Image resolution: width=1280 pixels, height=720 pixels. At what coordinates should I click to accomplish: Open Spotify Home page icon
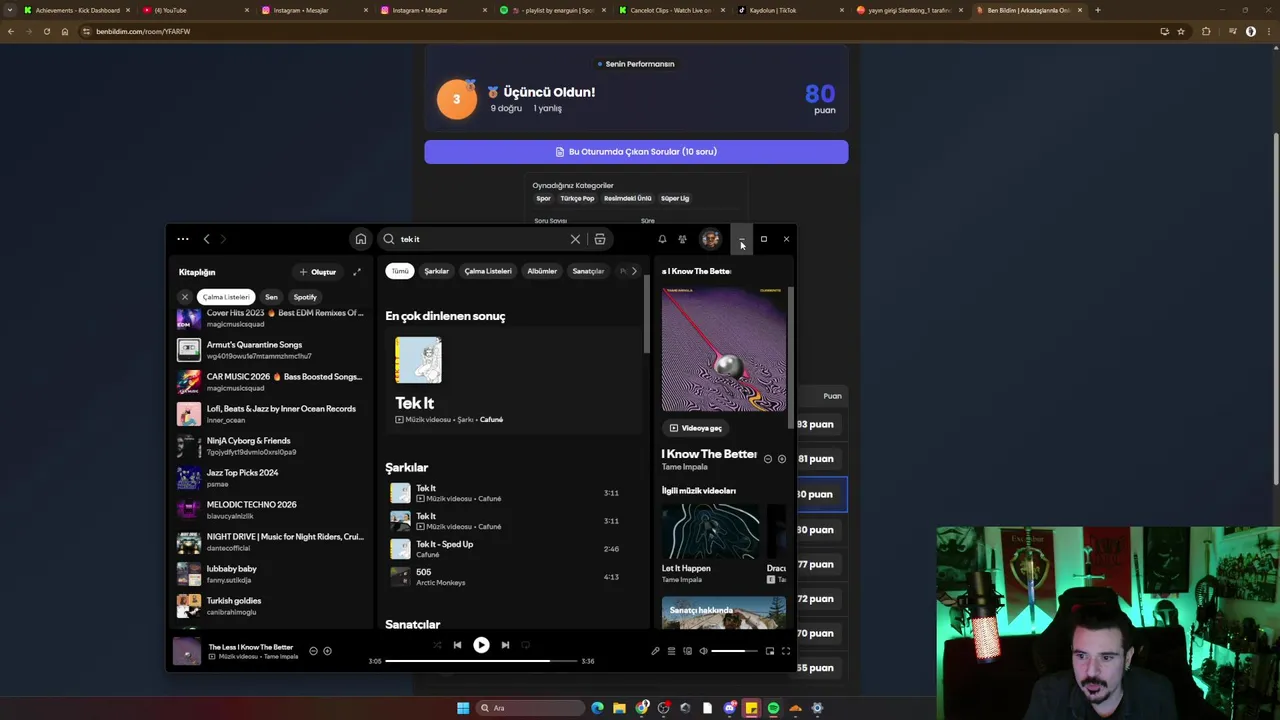click(x=361, y=239)
